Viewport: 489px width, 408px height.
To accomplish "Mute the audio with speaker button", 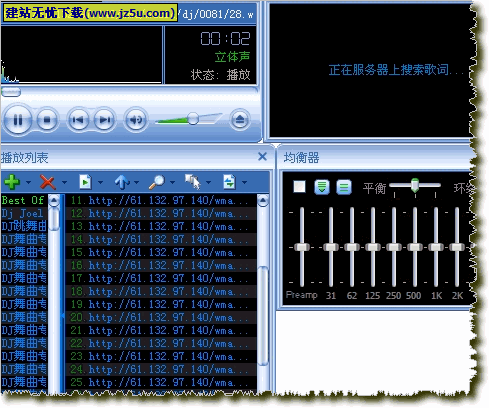I will coord(135,120).
